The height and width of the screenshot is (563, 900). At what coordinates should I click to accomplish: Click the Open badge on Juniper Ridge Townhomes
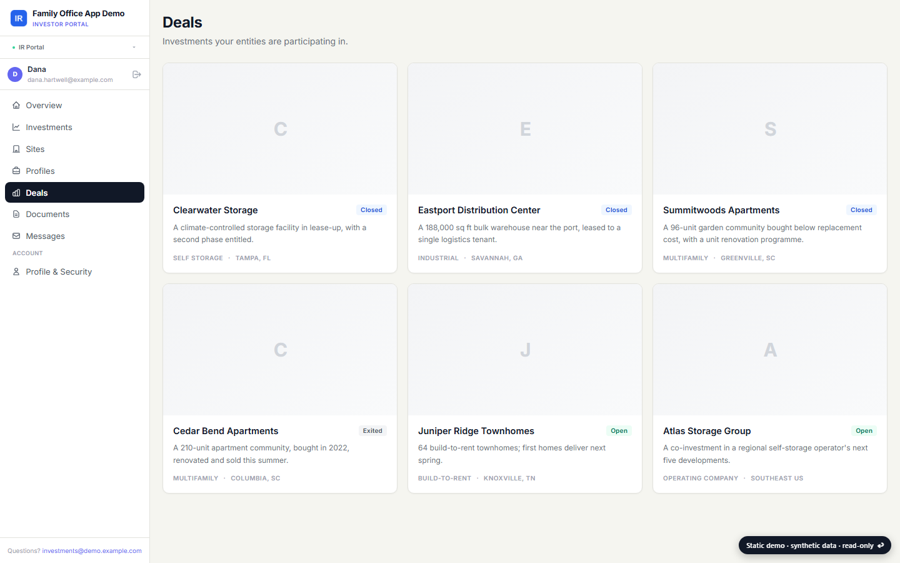[619, 430]
